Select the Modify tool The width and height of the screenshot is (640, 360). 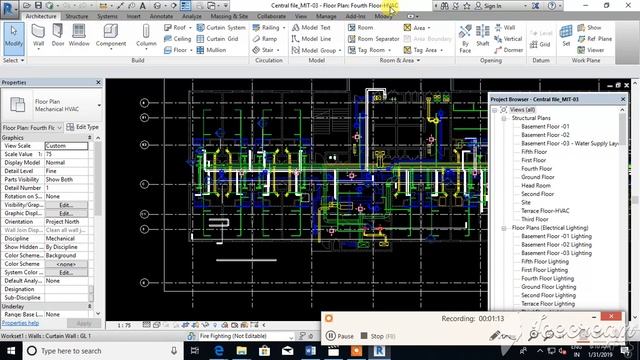[x=13, y=39]
